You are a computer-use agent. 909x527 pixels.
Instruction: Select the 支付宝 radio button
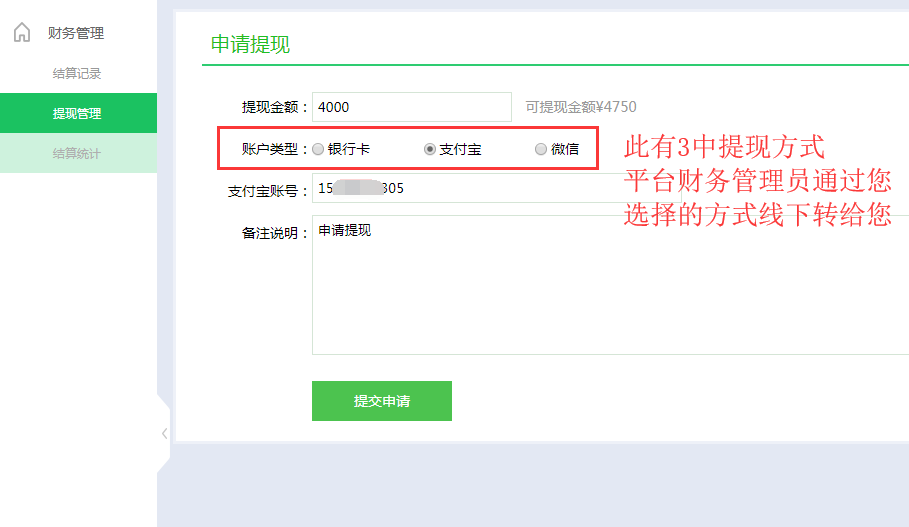(430, 149)
